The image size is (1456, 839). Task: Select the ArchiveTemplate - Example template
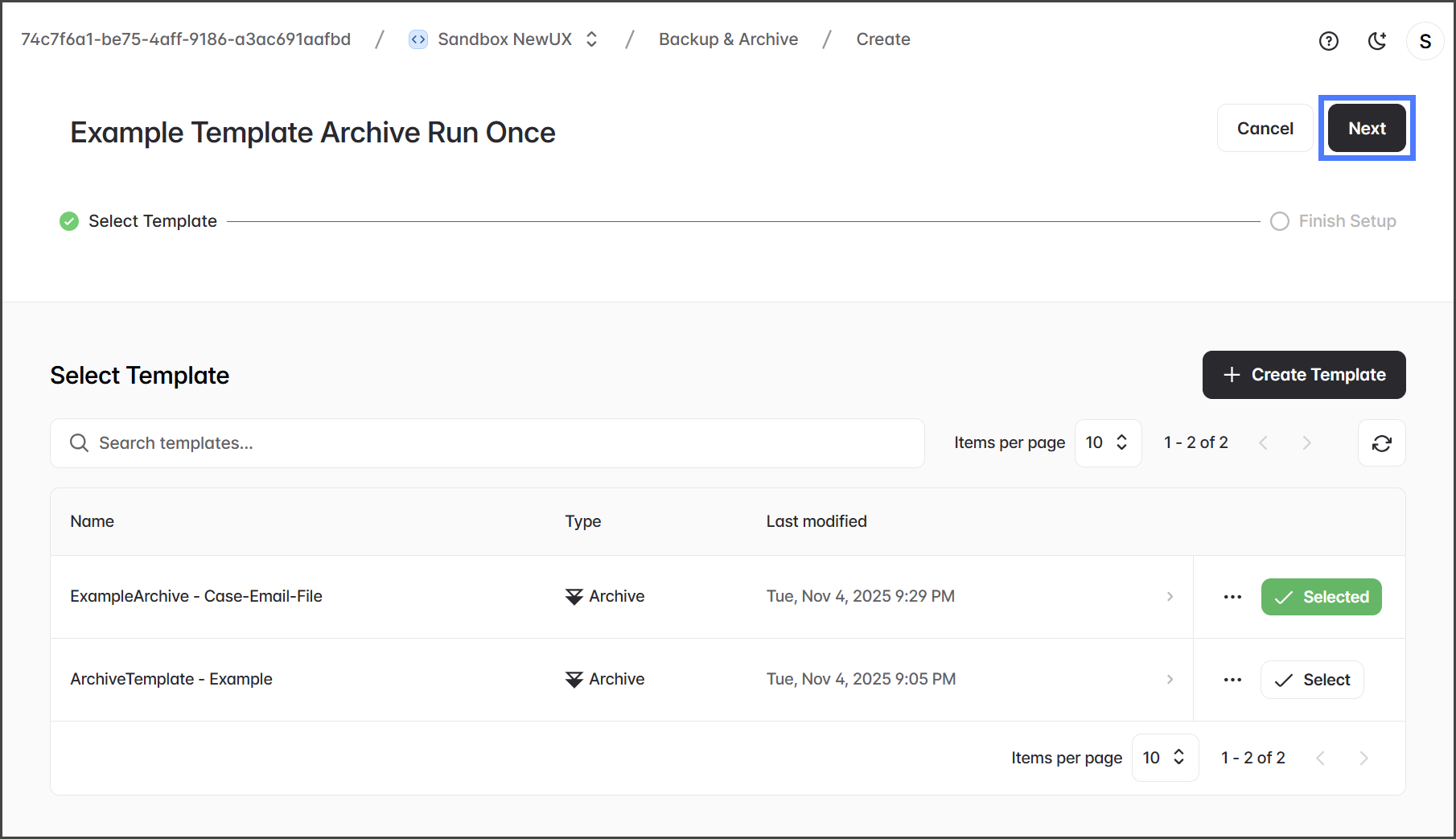1311,680
